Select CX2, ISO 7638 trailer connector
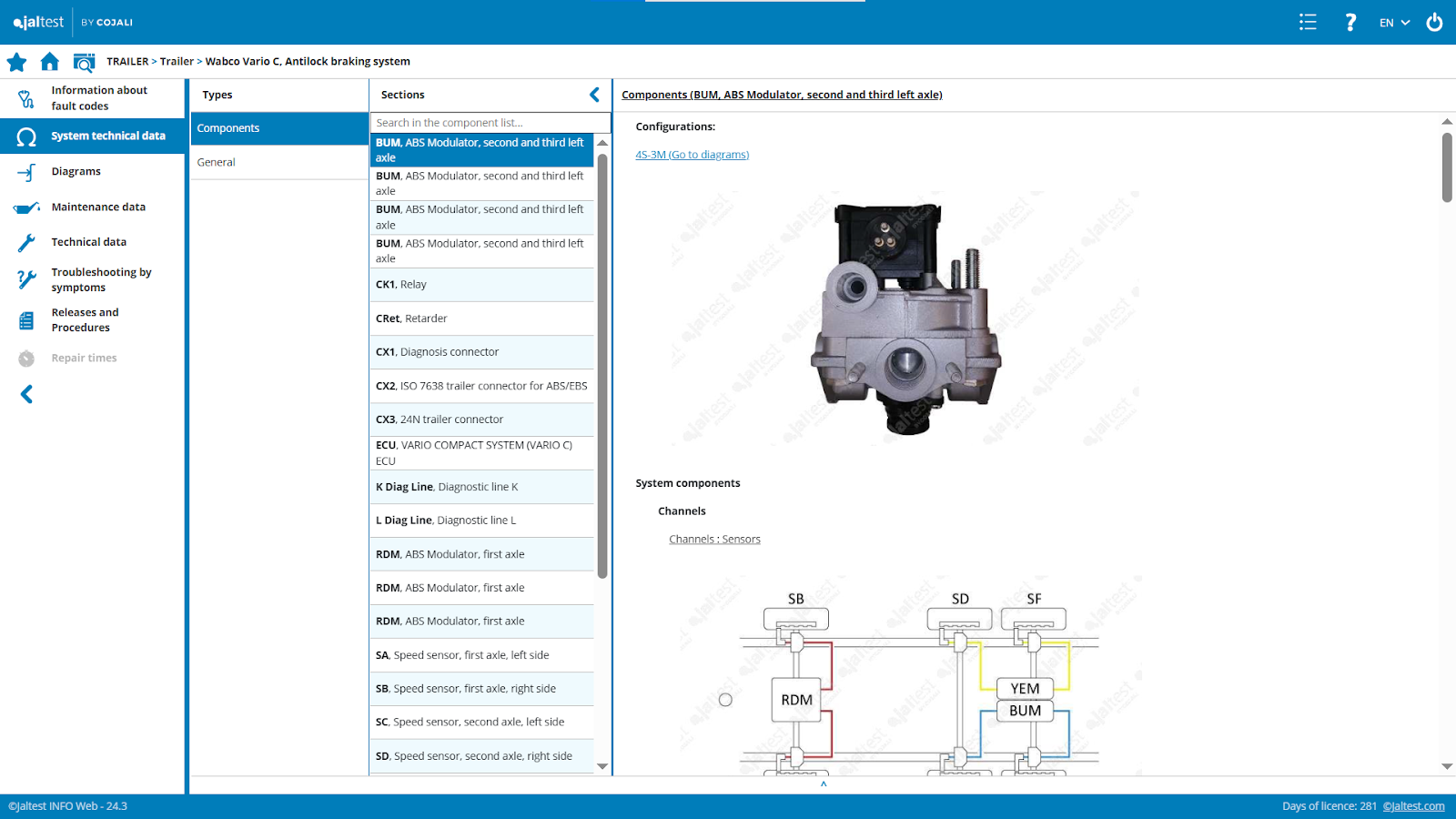 tap(481, 386)
